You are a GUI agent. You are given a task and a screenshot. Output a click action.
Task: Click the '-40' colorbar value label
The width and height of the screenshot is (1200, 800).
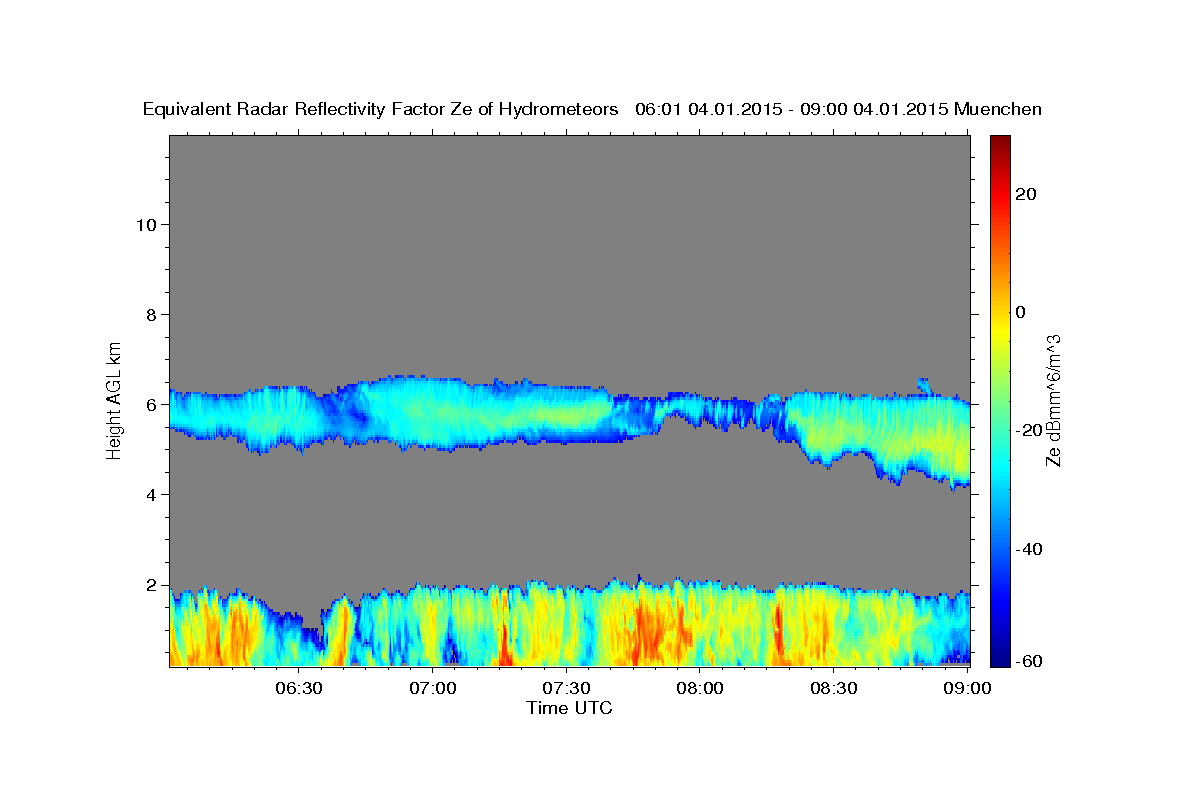[1028, 549]
